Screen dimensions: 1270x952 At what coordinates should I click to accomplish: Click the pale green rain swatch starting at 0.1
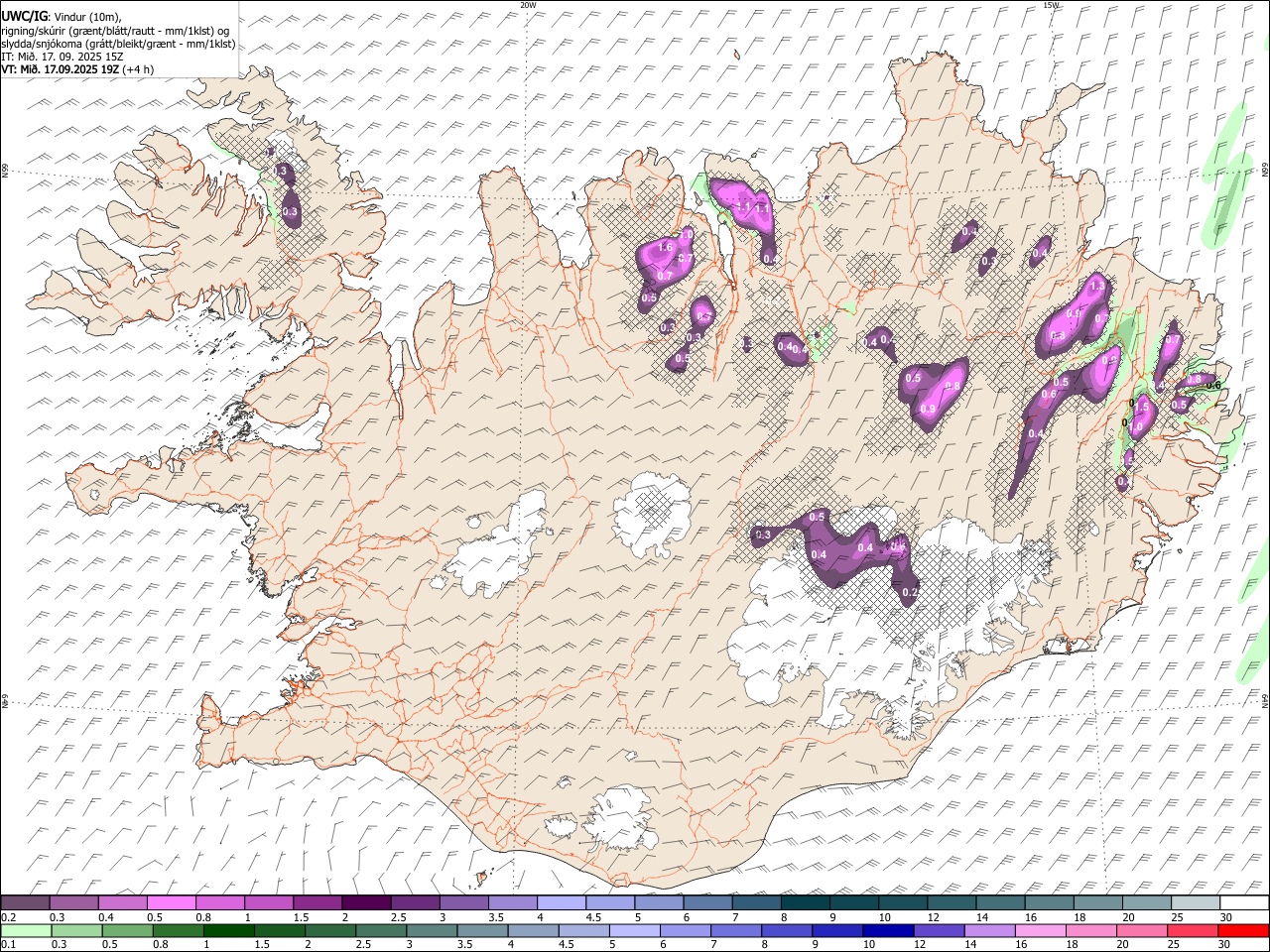coord(25,930)
